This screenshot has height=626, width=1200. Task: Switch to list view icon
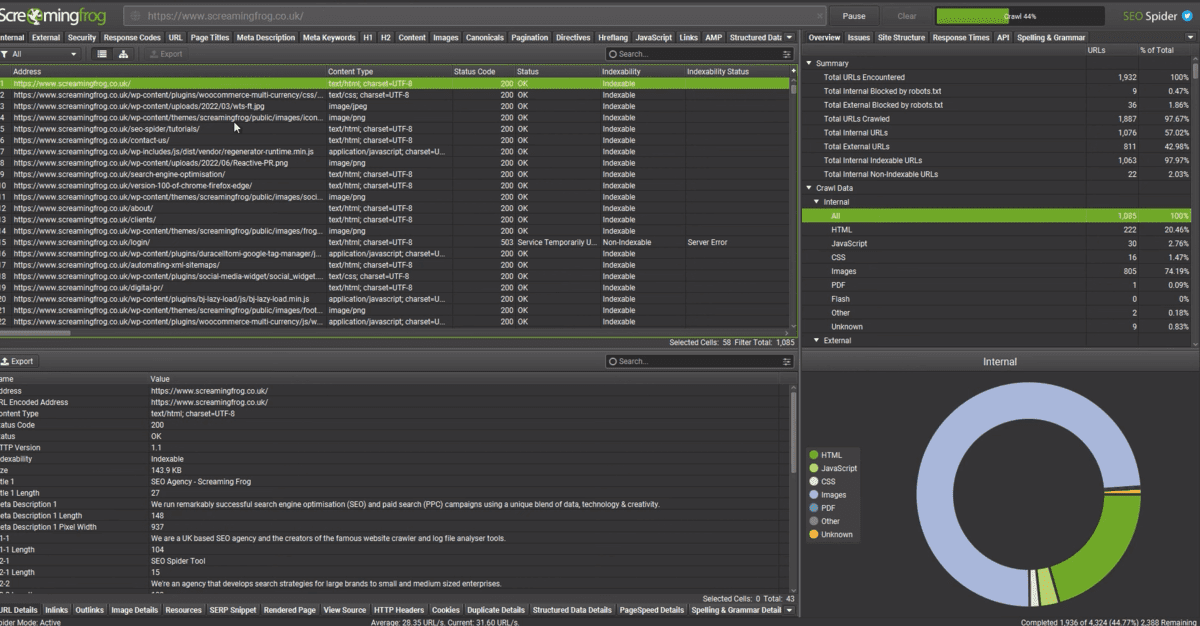pyautogui.click(x=102, y=54)
